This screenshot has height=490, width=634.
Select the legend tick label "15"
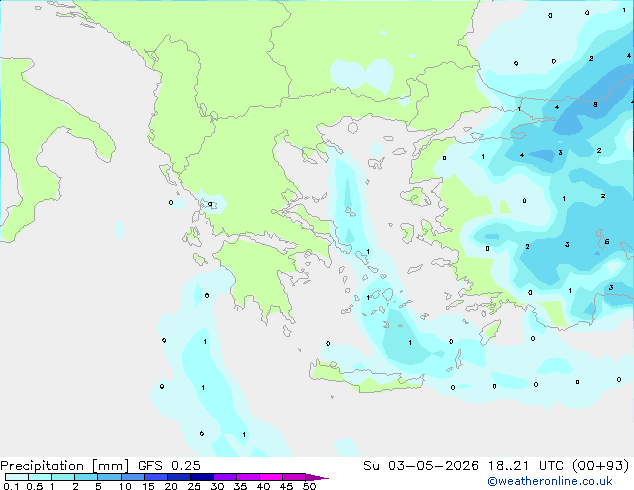(148, 486)
